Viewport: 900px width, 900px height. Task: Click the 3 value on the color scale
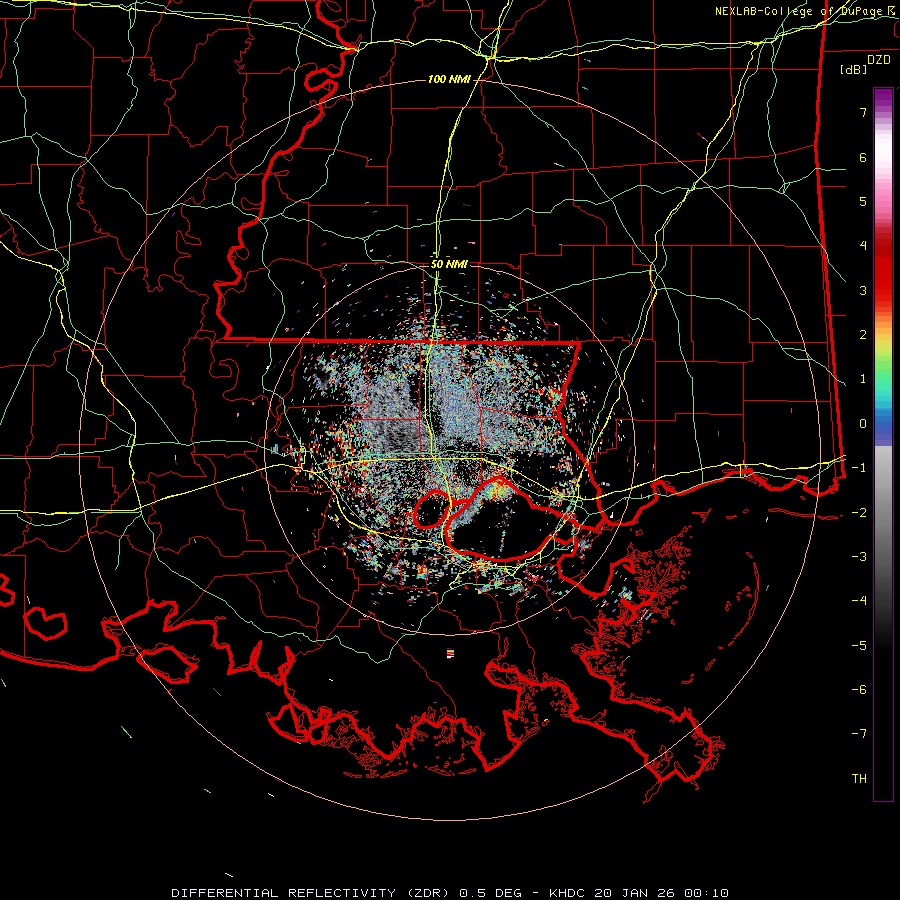click(863, 290)
